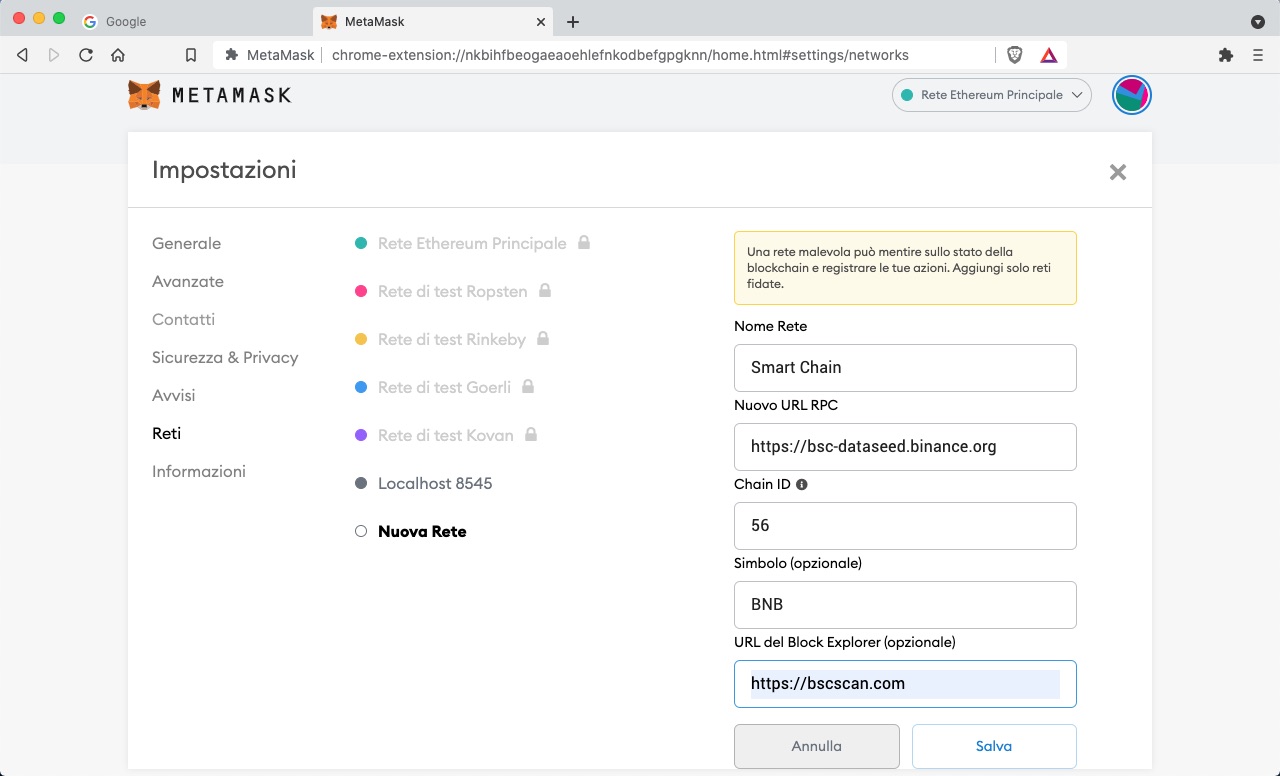Screen dimensions: 1280x776
Task: Select Nuova Rete entry
Action: [422, 531]
